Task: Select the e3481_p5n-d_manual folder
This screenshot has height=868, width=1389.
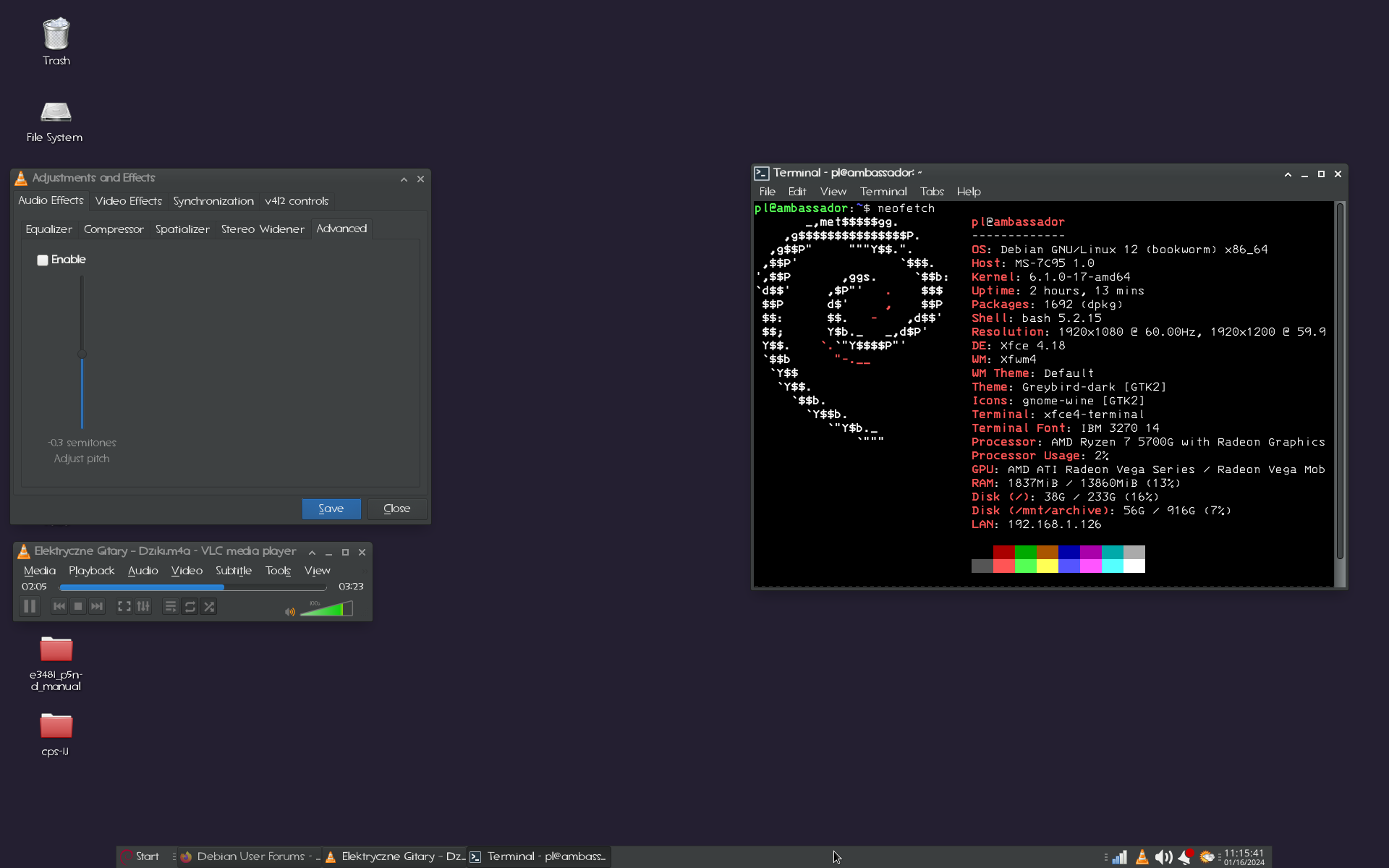Action: click(x=56, y=663)
